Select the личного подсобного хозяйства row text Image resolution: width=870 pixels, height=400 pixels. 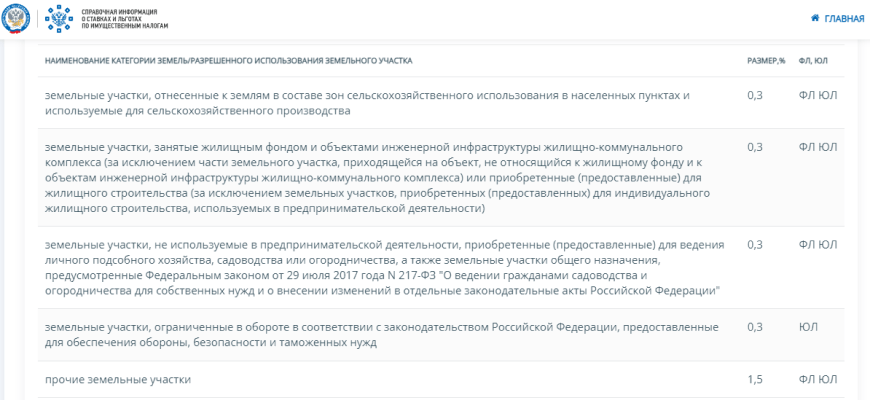[x=385, y=268]
